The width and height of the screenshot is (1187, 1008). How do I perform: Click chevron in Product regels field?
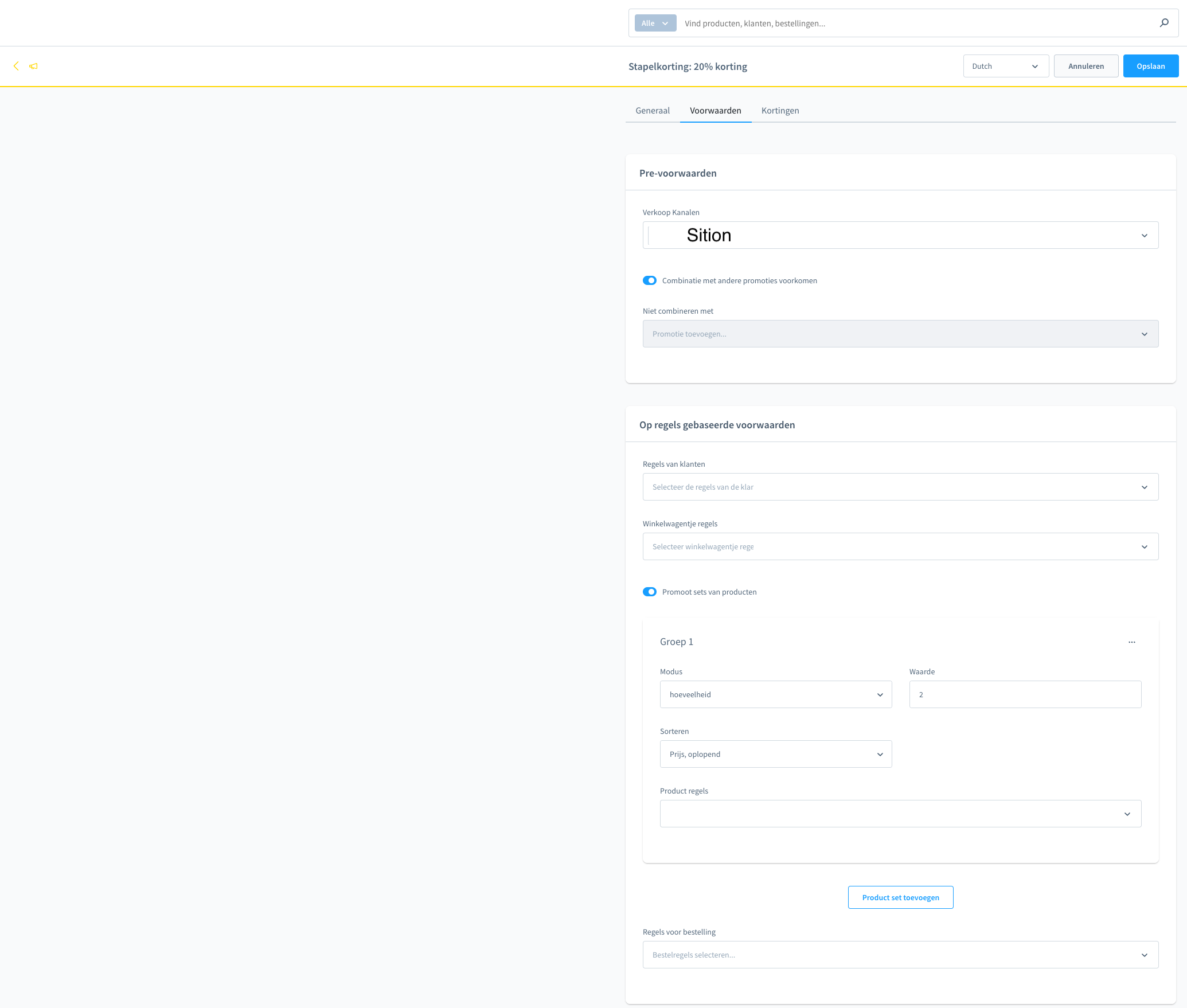coord(1127,814)
